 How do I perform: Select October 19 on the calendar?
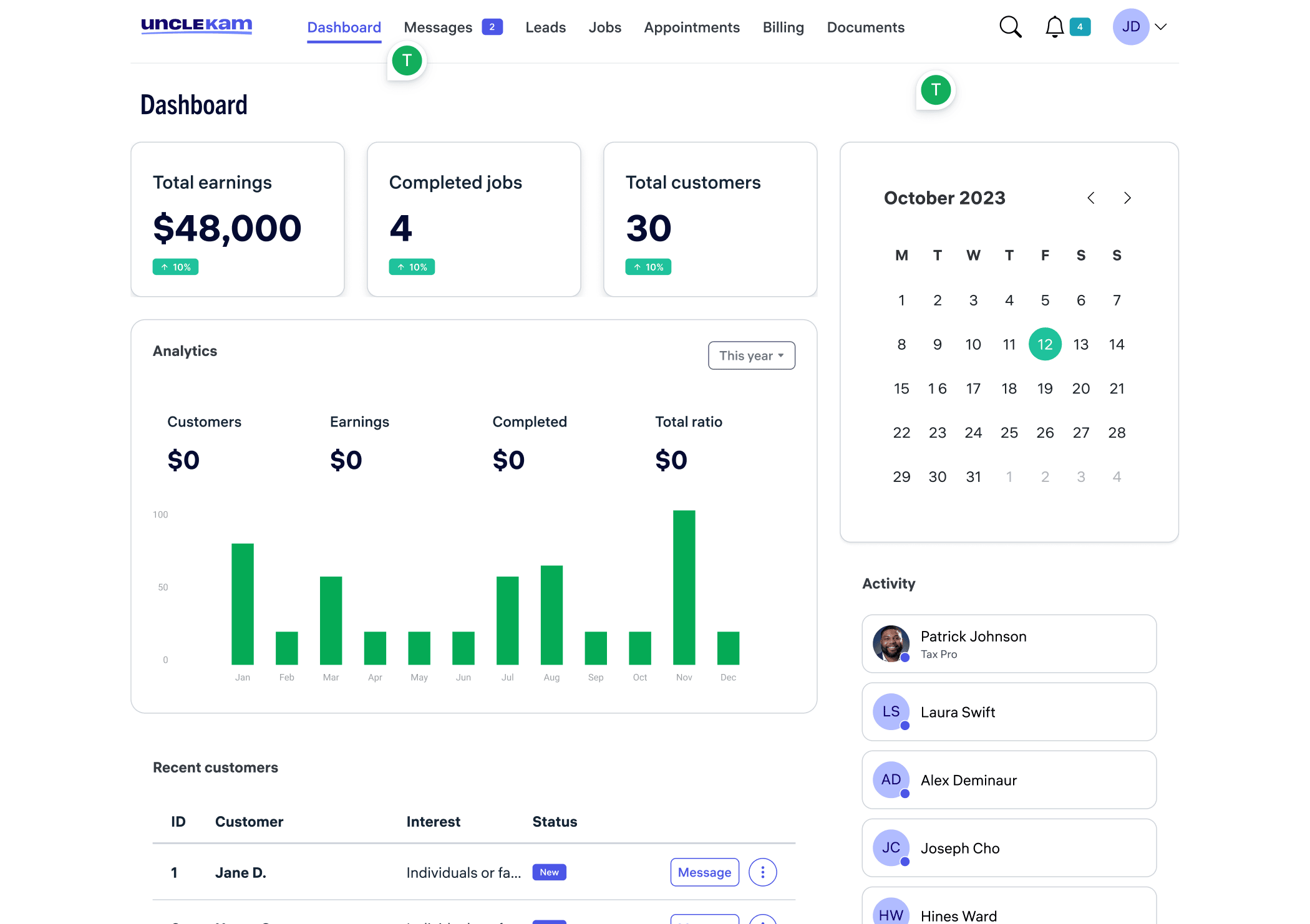click(1045, 388)
